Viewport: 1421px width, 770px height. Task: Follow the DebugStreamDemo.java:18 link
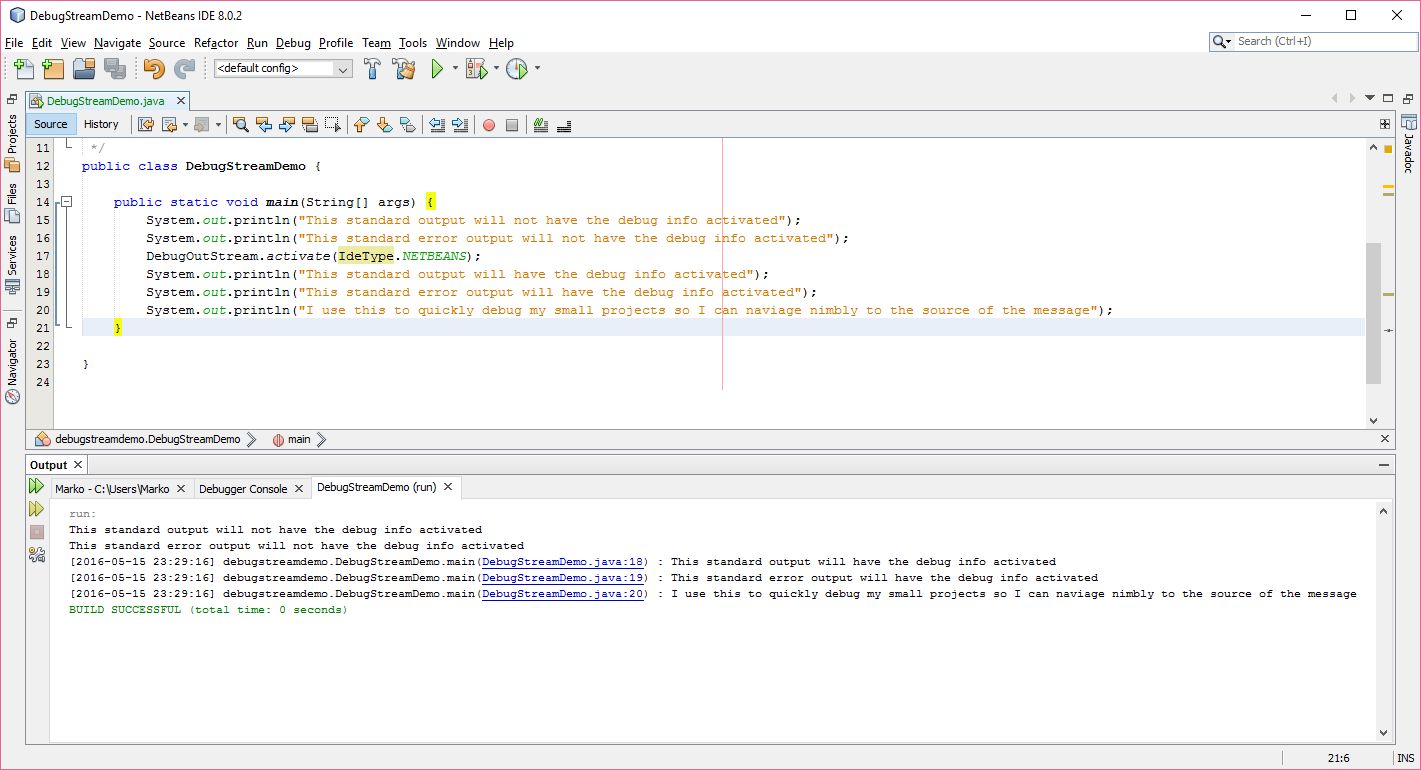point(563,562)
